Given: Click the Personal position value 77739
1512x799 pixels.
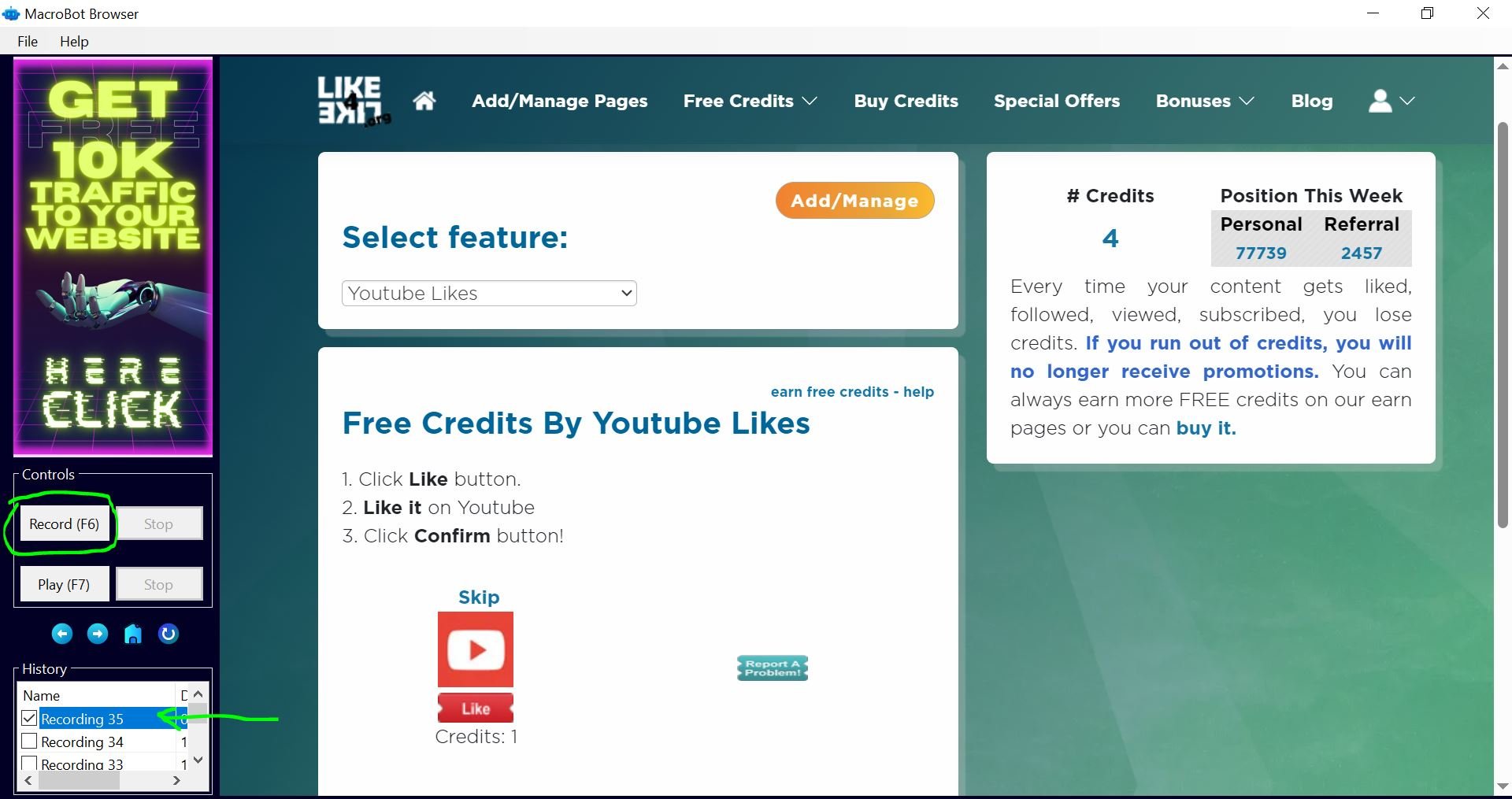Looking at the screenshot, I should 1261,253.
